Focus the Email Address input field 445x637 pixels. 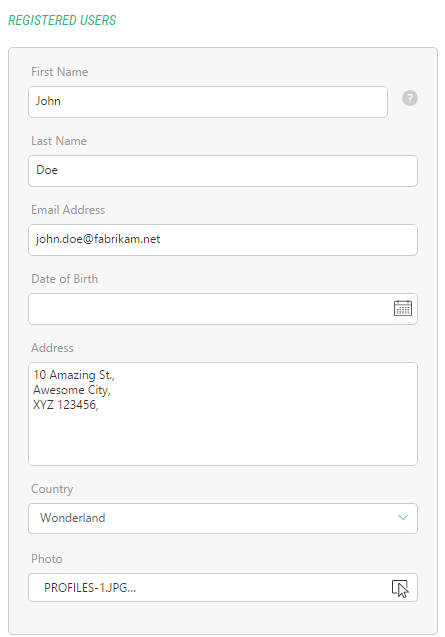pyautogui.click(x=223, y=240)
